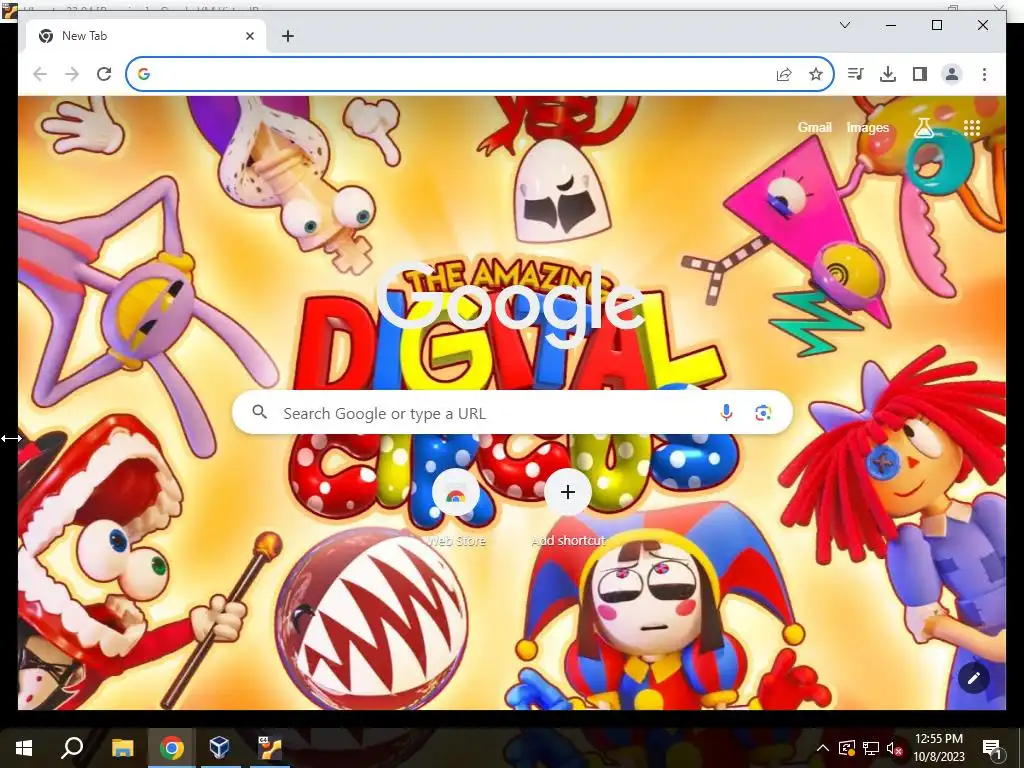Viewport: 1024px width, 768px height.
Task: Customize this page with the pencil button
Action: (x=974, y=678)
